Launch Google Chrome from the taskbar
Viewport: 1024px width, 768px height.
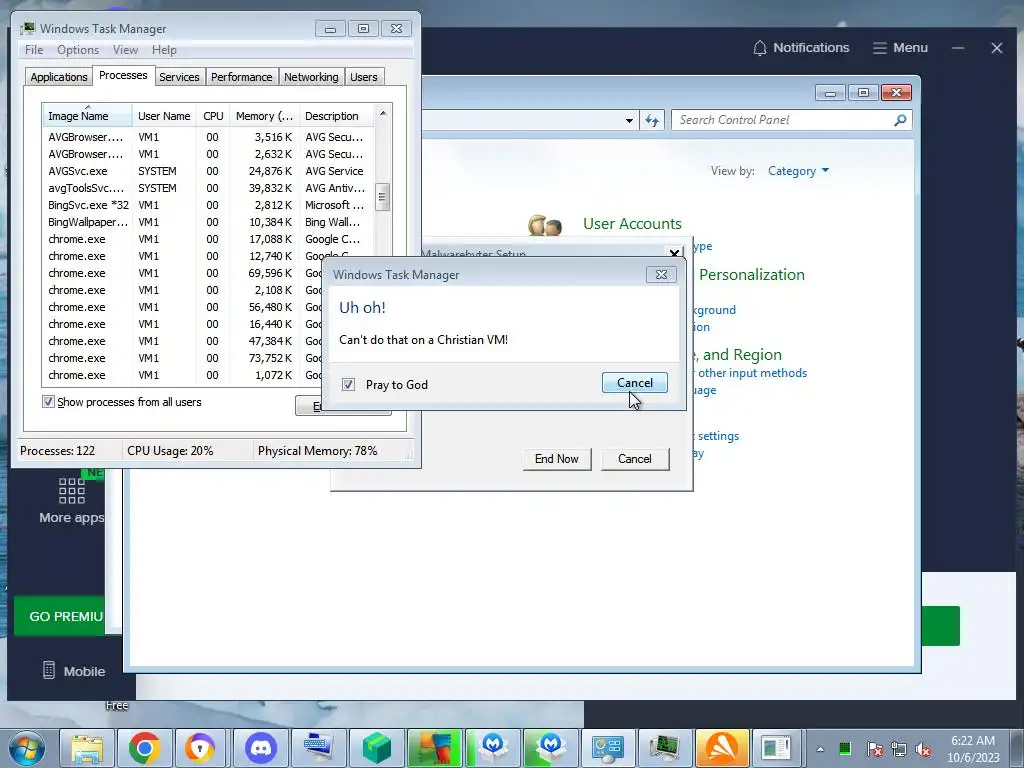click(x=144, y=748)
